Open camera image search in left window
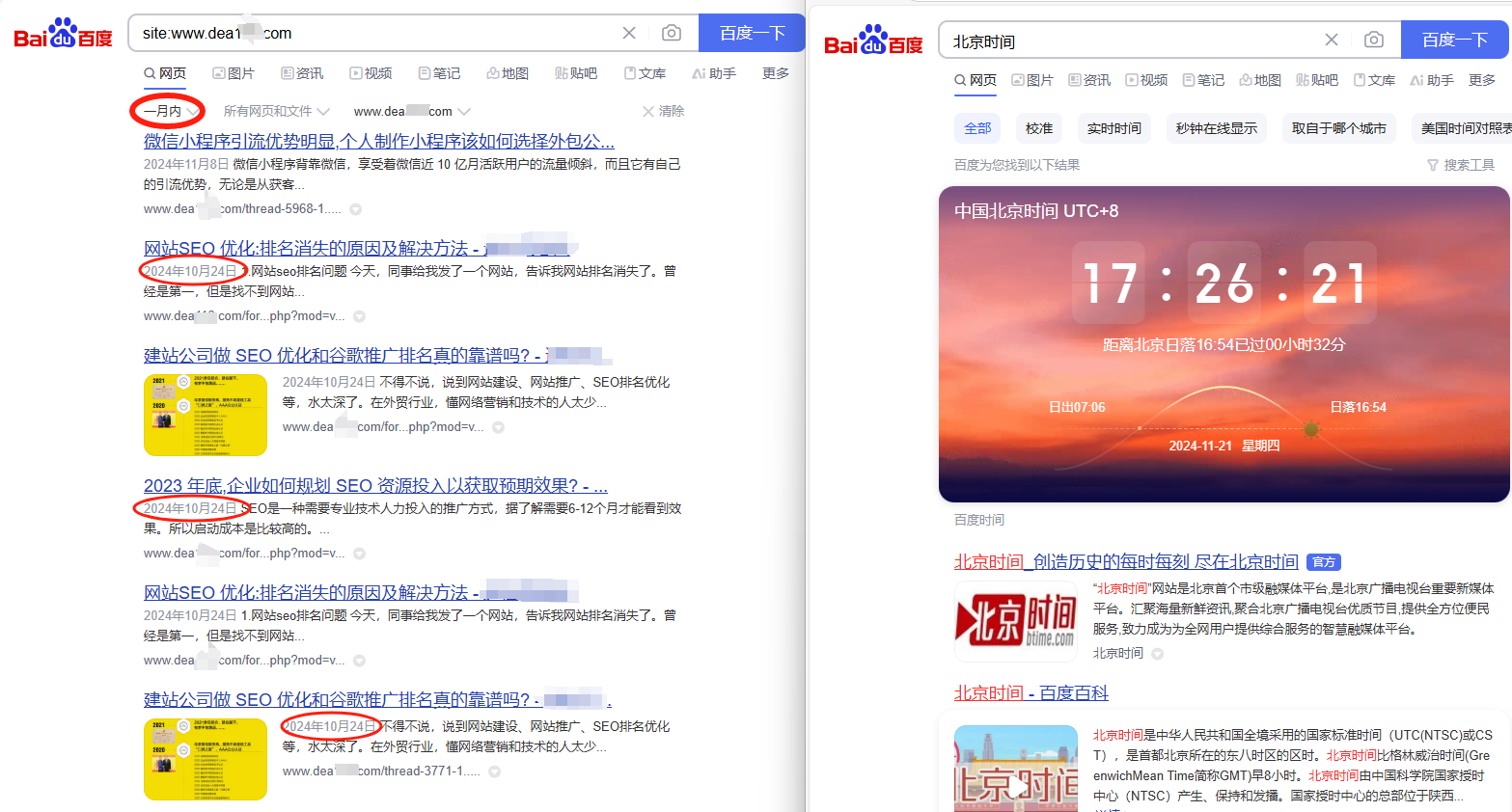This screenshot has height=812, width=1512. [672, 33]
